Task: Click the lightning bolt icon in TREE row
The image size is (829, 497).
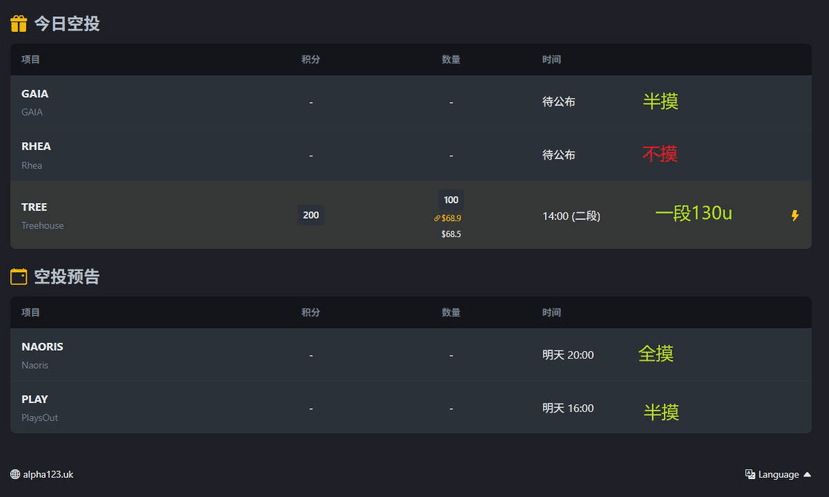Action: coord(795,215)
